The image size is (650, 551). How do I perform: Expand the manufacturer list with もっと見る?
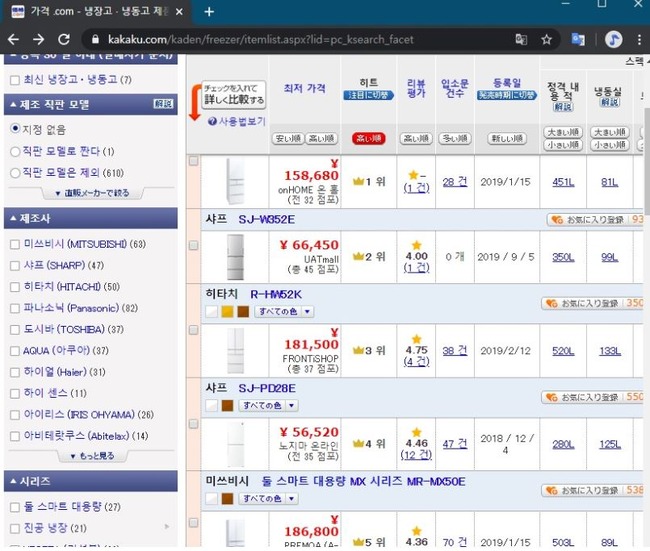pyautogui.click(x=92, y=456)
